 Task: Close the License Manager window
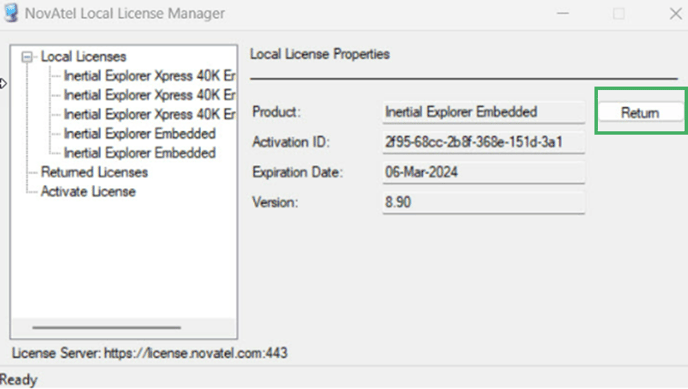[x=676, y=14]
